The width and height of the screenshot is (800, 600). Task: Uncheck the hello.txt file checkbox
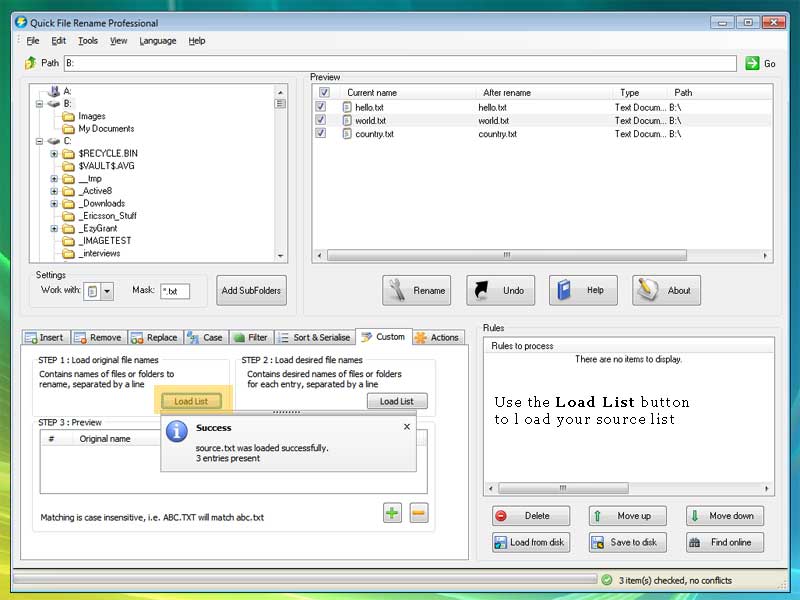click(321, 107)
